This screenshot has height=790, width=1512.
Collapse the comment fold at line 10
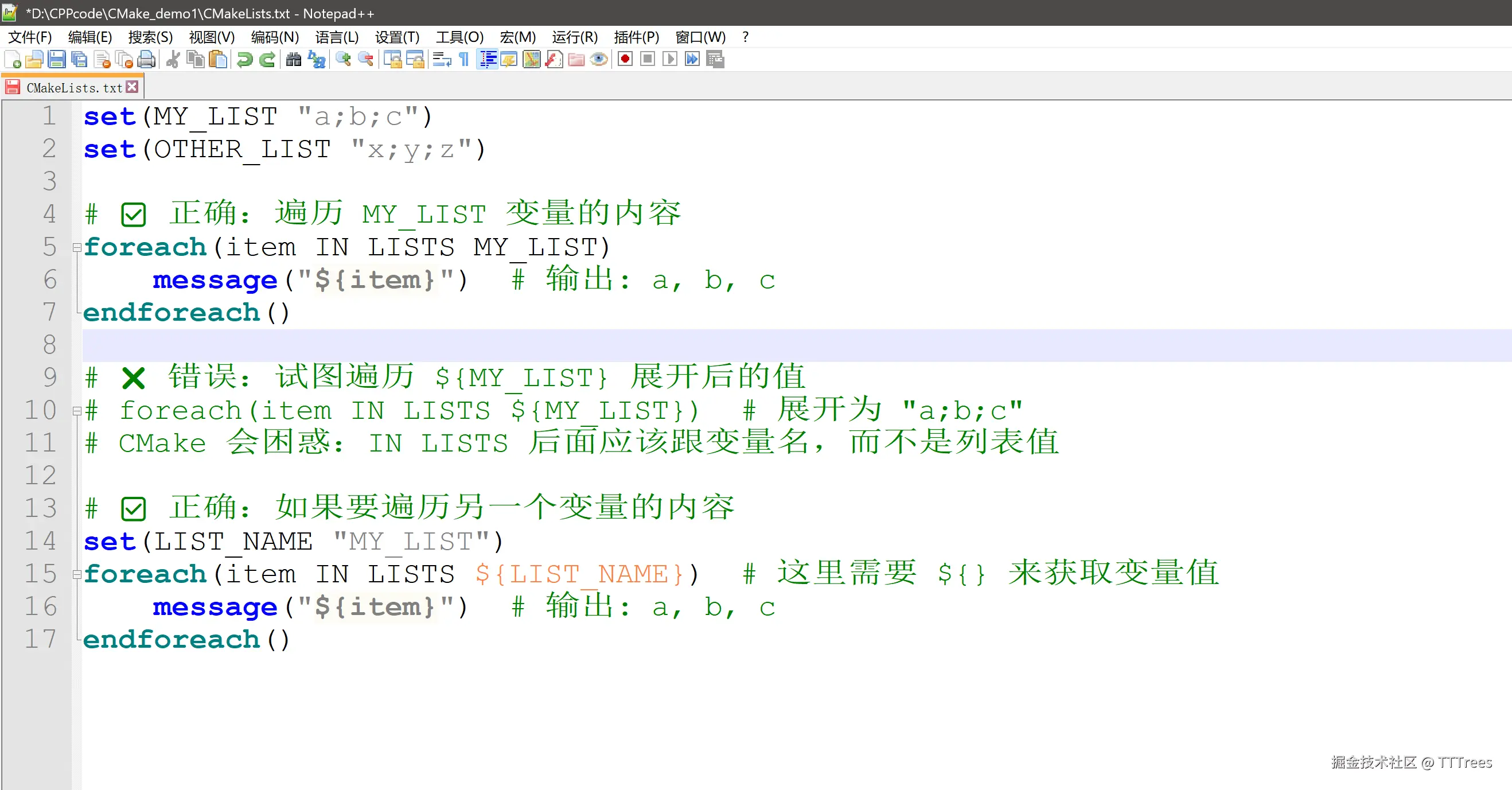[x=76, y=411]
